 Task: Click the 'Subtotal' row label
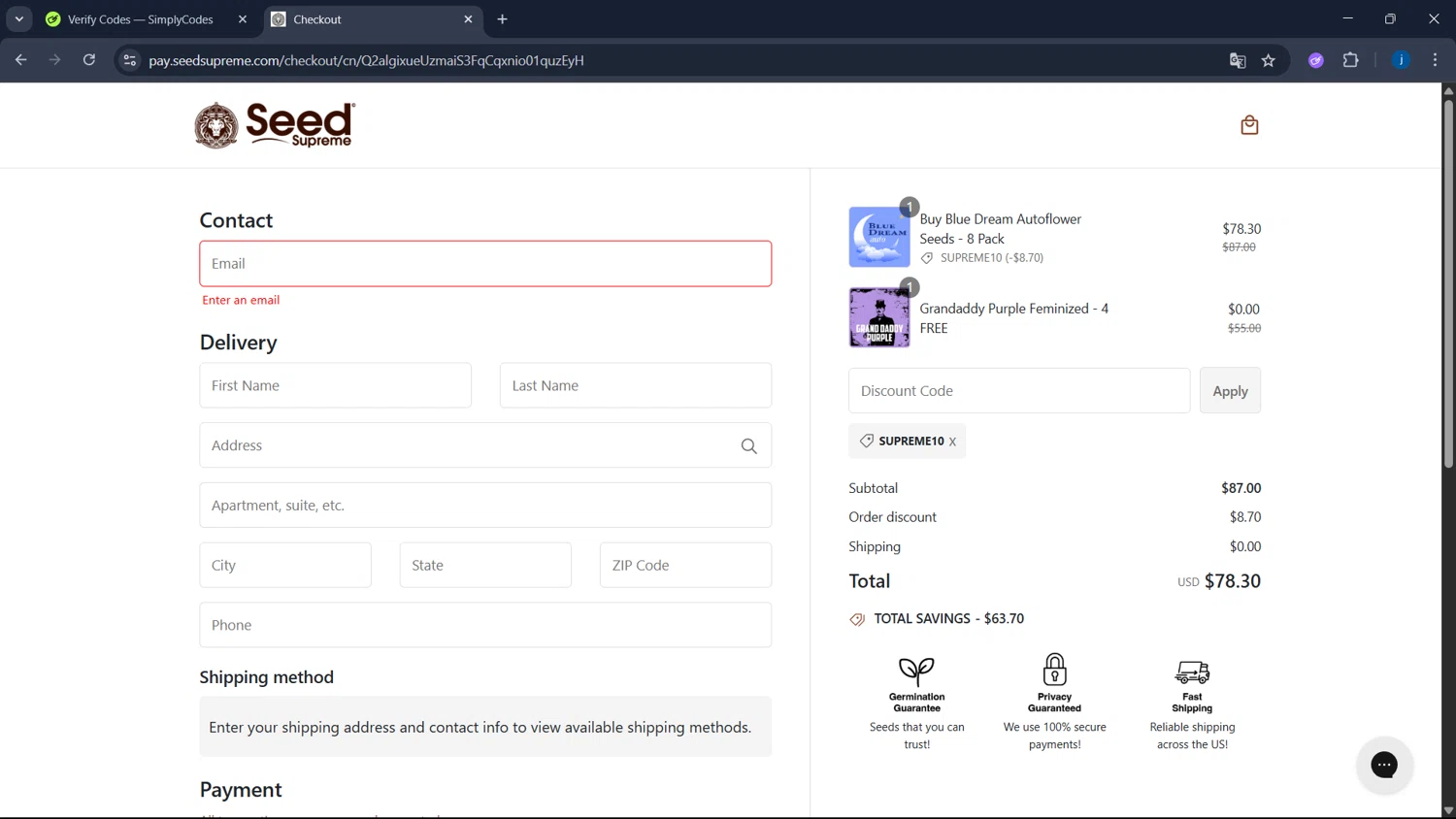tap(874, 488)
